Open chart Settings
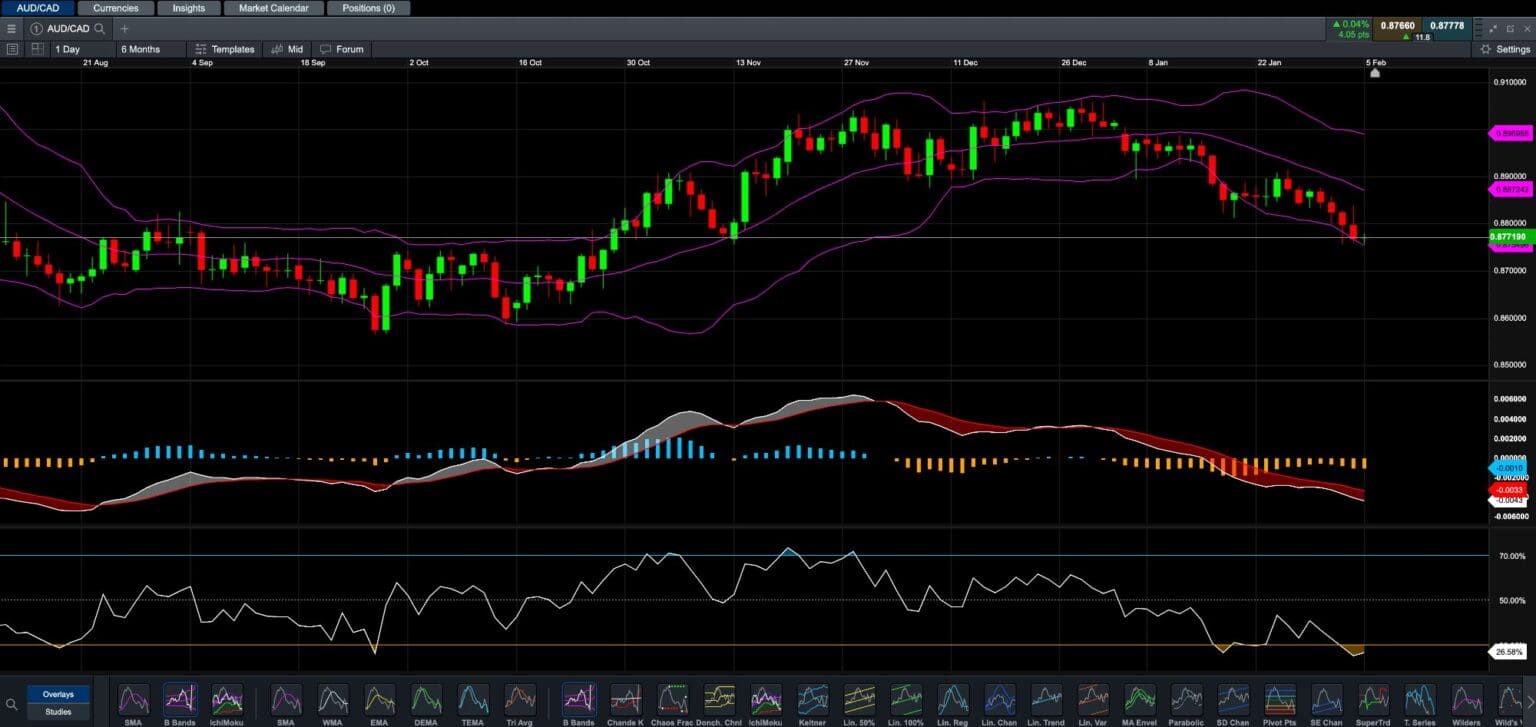Screen dimensions: 1536x727 click(x=1505, y=49)
